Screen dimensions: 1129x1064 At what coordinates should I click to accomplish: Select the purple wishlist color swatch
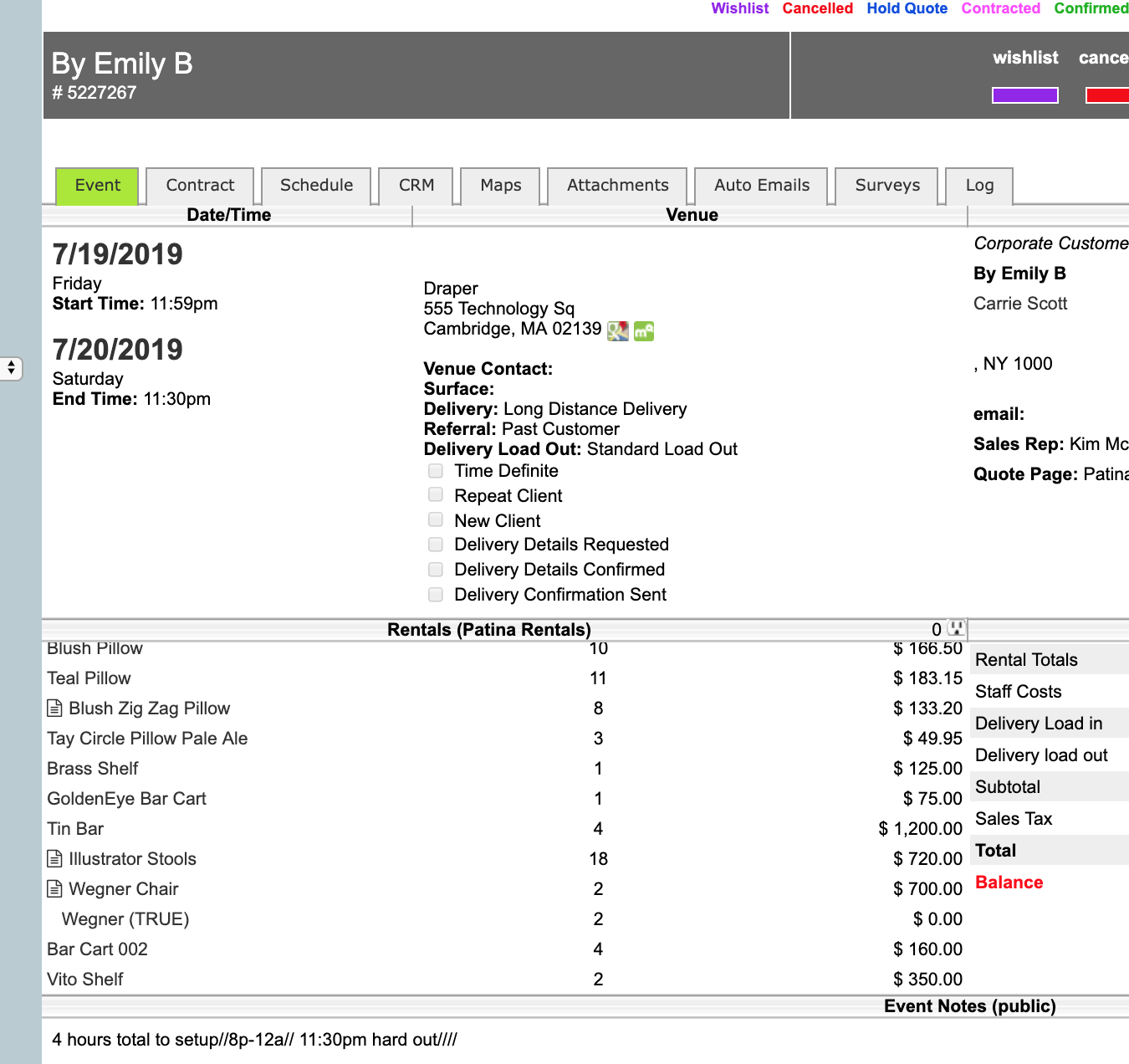(x=1024, y=95)
